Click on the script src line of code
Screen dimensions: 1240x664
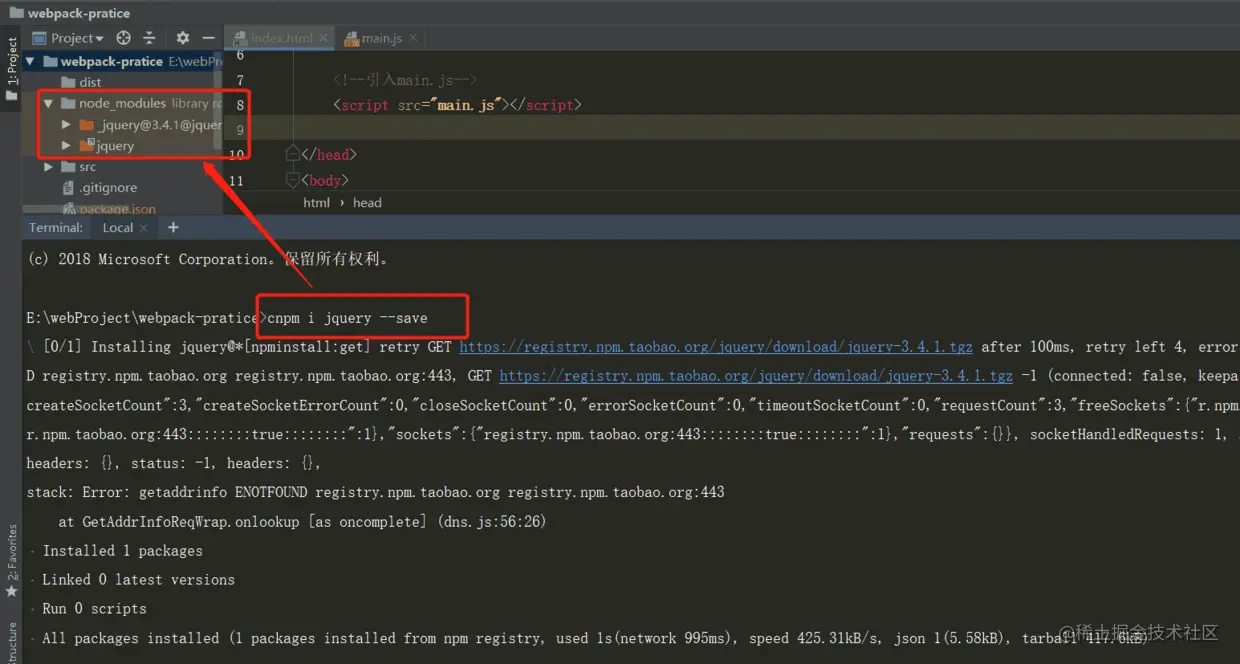[457, 105]
